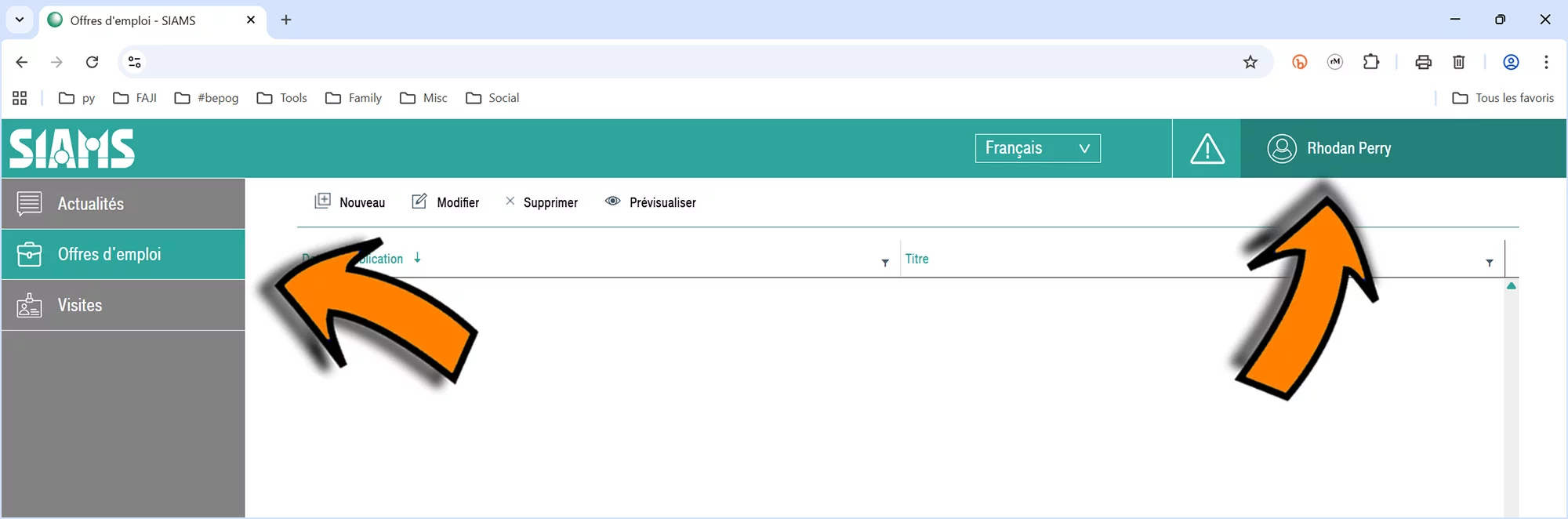
Task: Click the Titre column header
Action: pos(916,259)
